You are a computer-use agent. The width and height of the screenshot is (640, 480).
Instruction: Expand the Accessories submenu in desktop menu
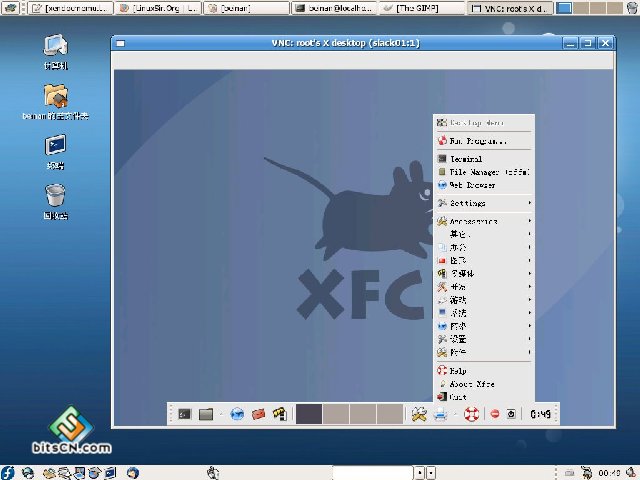coord(484,221)
